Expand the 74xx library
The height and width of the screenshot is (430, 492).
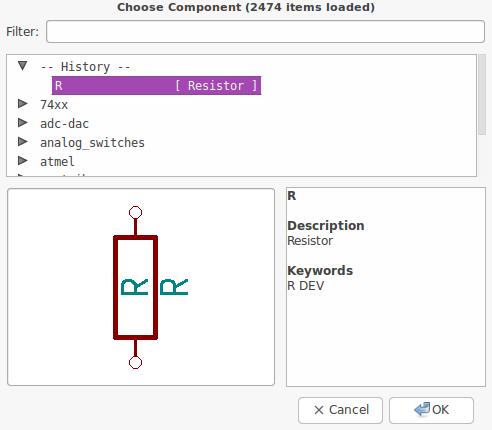pos(22,104)
